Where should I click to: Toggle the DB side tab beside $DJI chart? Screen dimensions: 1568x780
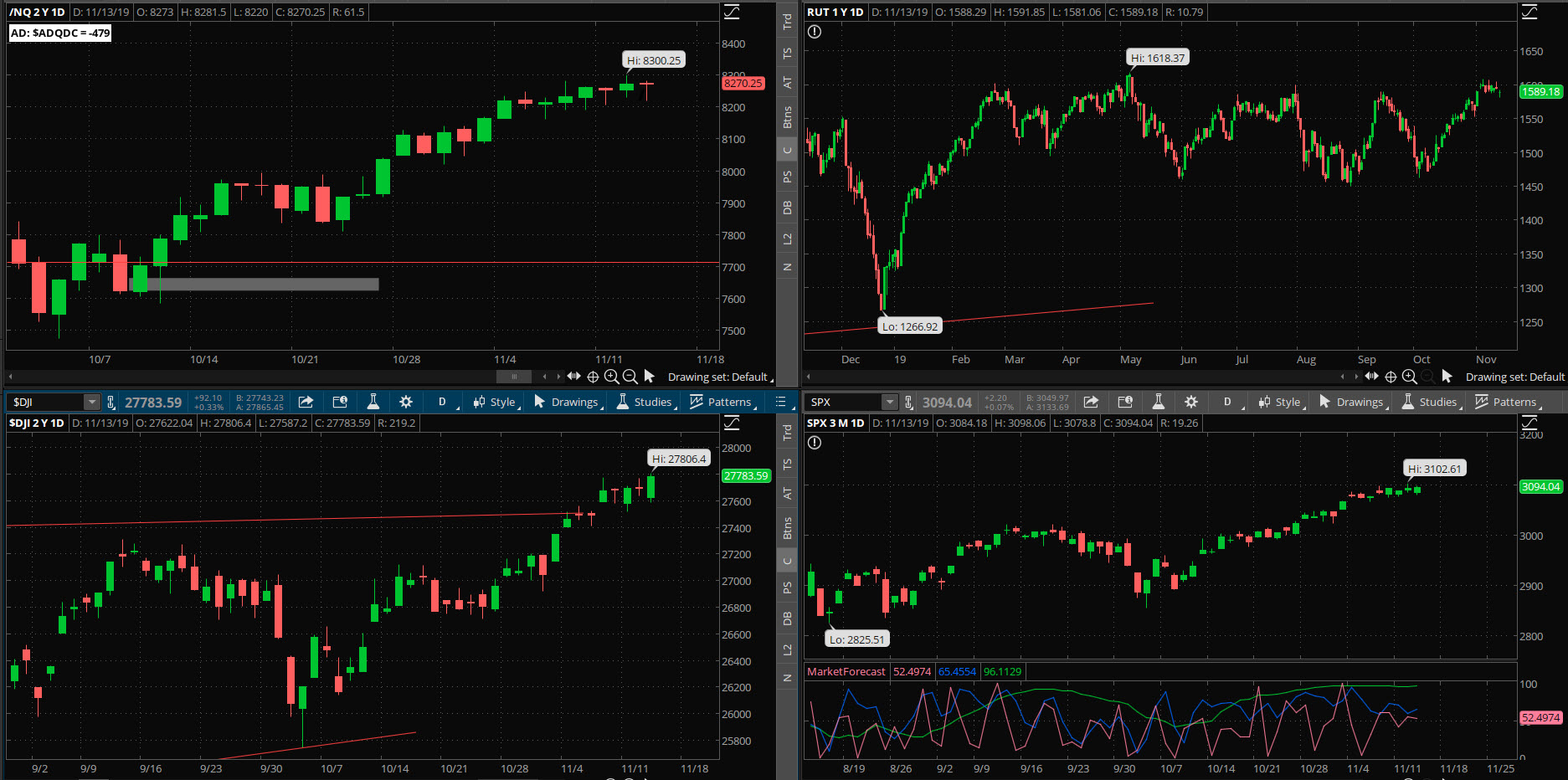pyautogui.click(x=787, y=618)
